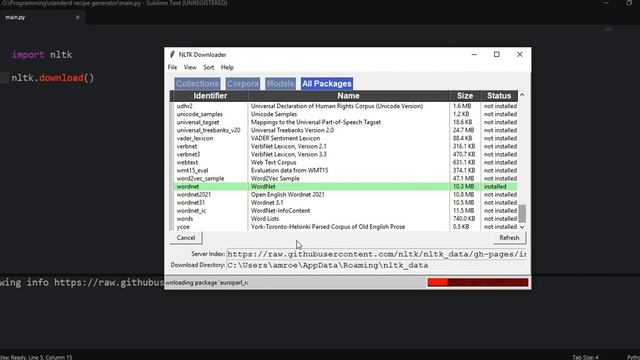Switch to the Corpora tab
Viewport: 640px width, 360px height.
click(x=243, y=84)
